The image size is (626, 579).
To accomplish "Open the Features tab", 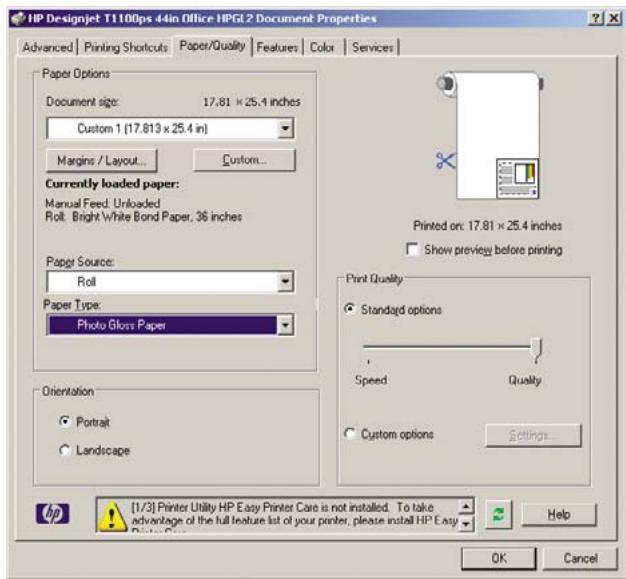I will [277, 47].
